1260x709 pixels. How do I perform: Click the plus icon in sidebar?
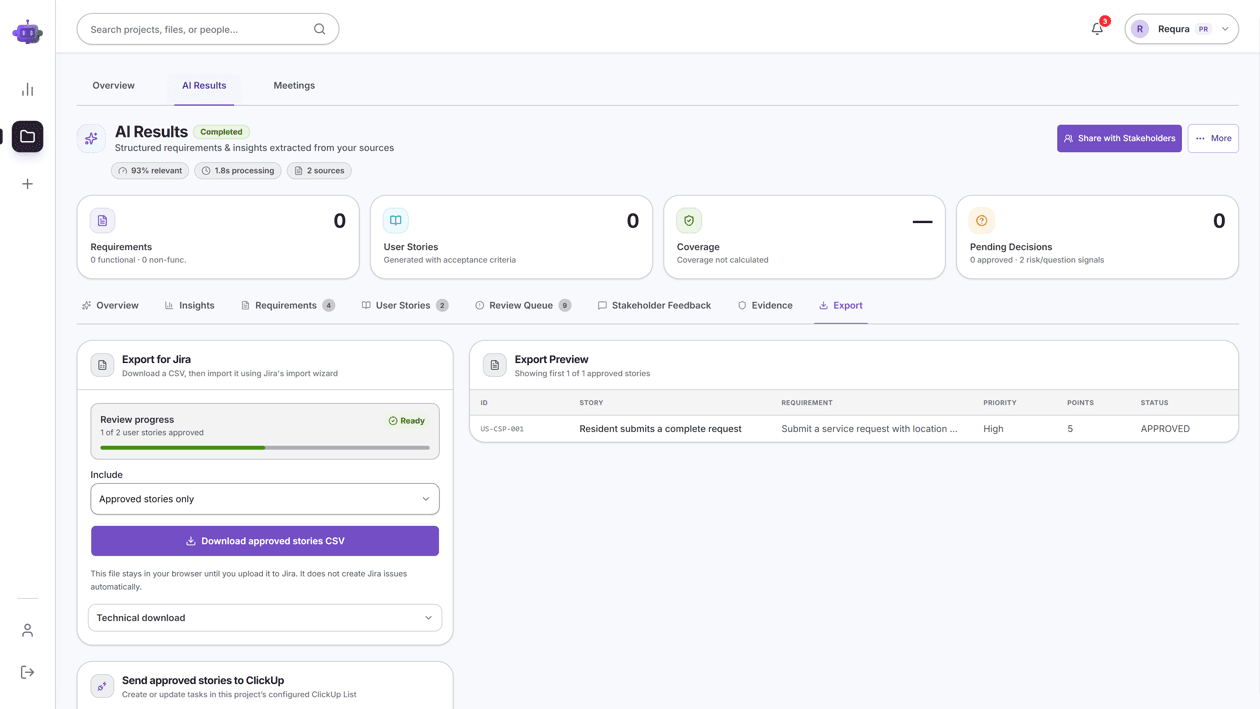point(28,184)
